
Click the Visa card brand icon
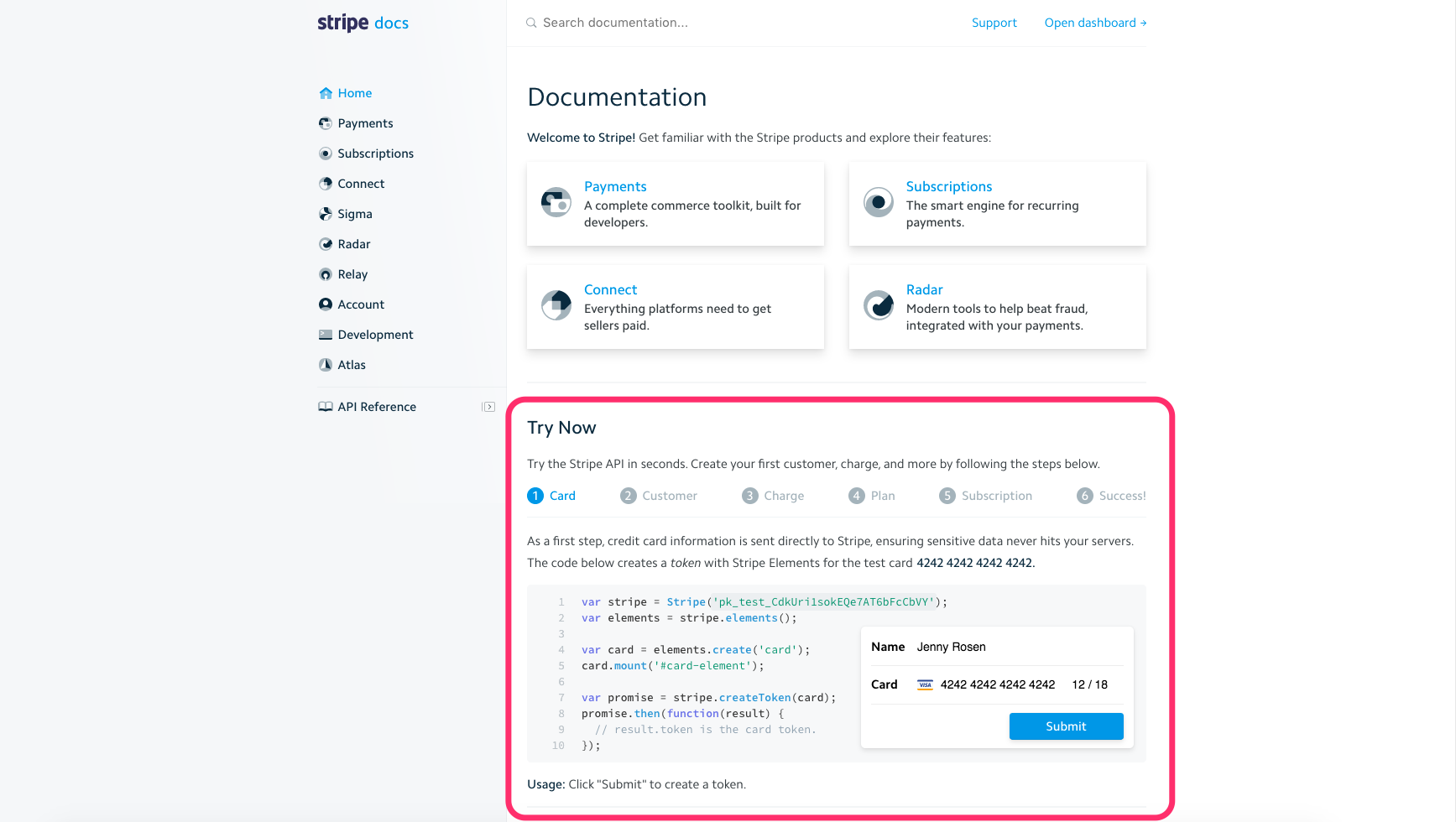[925, 685]
